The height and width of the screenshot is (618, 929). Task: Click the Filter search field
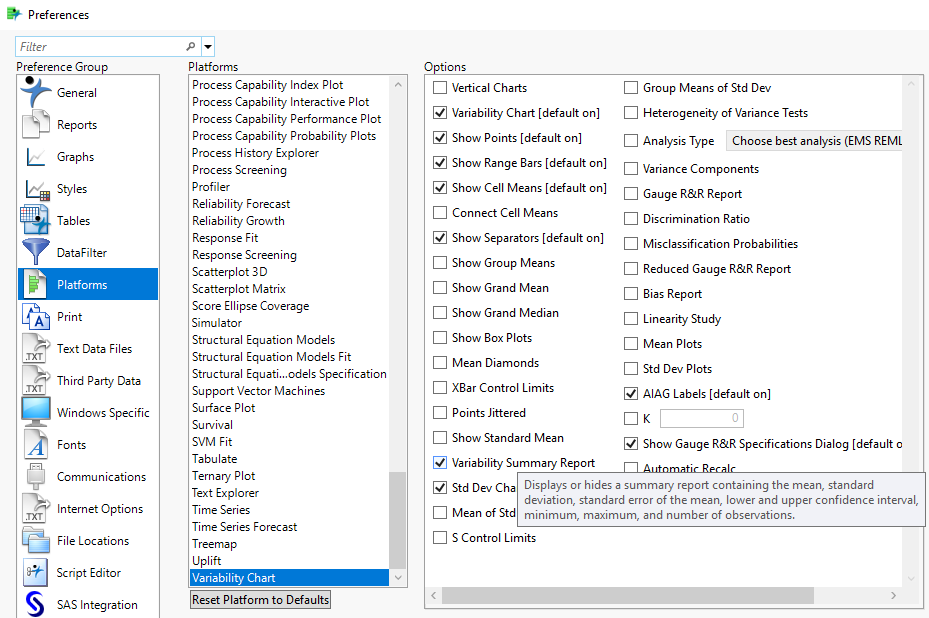(100, 47)
